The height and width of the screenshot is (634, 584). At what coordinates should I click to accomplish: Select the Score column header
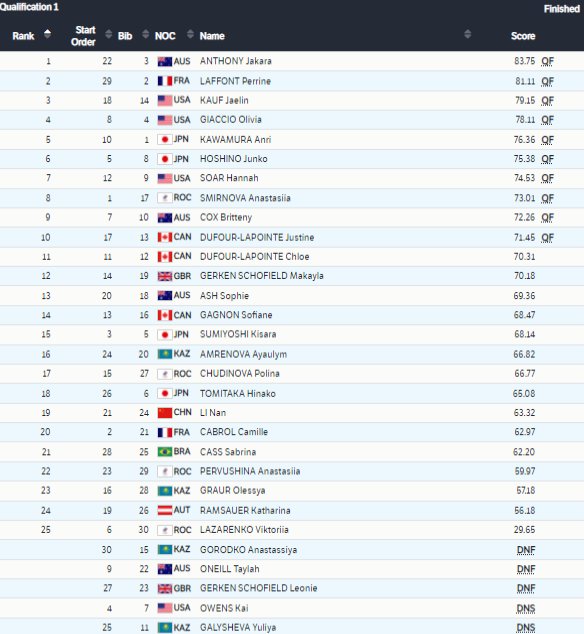(x=523, y=36)
